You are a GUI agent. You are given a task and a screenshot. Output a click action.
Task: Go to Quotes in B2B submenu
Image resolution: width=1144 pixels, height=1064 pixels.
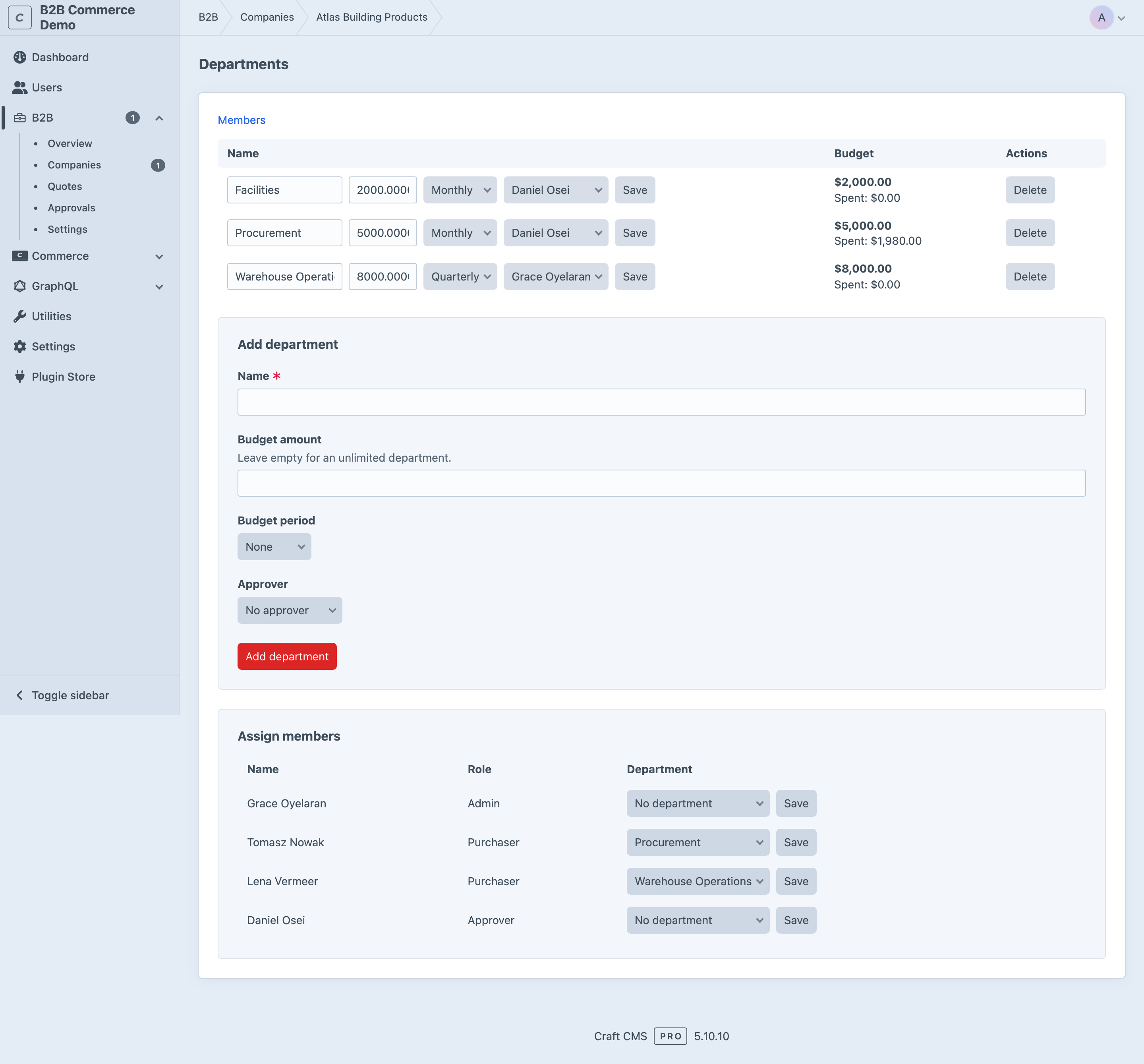click(64, 186)
